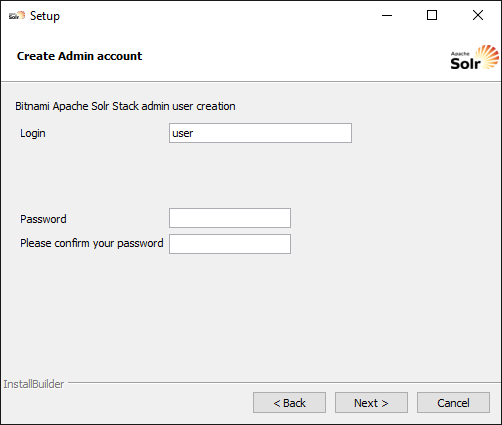Minimize the Setup window

coord(387,15)
